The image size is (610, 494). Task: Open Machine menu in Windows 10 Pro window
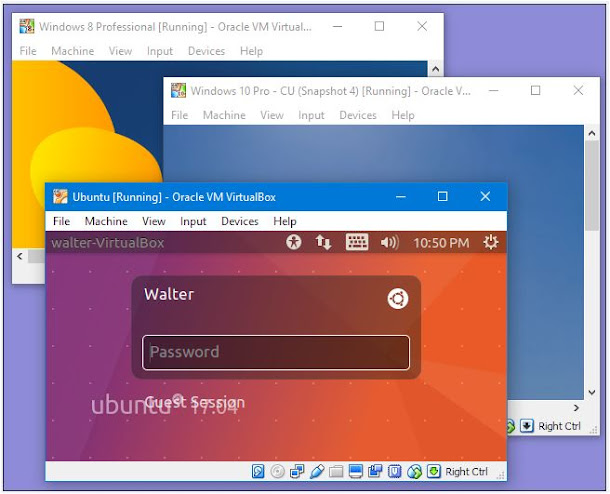tap(224, 115)
